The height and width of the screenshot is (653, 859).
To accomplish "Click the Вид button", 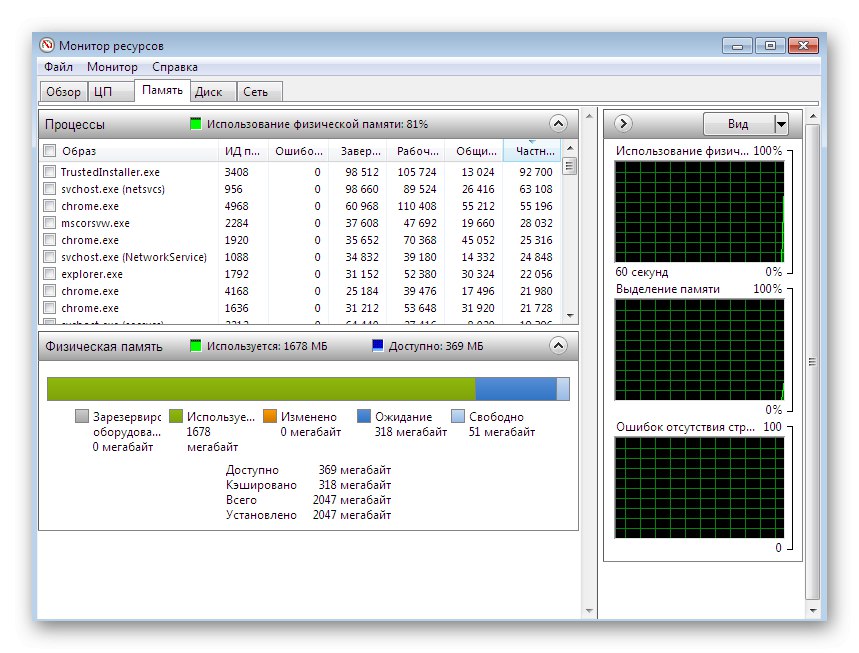I will pos(738,124).
